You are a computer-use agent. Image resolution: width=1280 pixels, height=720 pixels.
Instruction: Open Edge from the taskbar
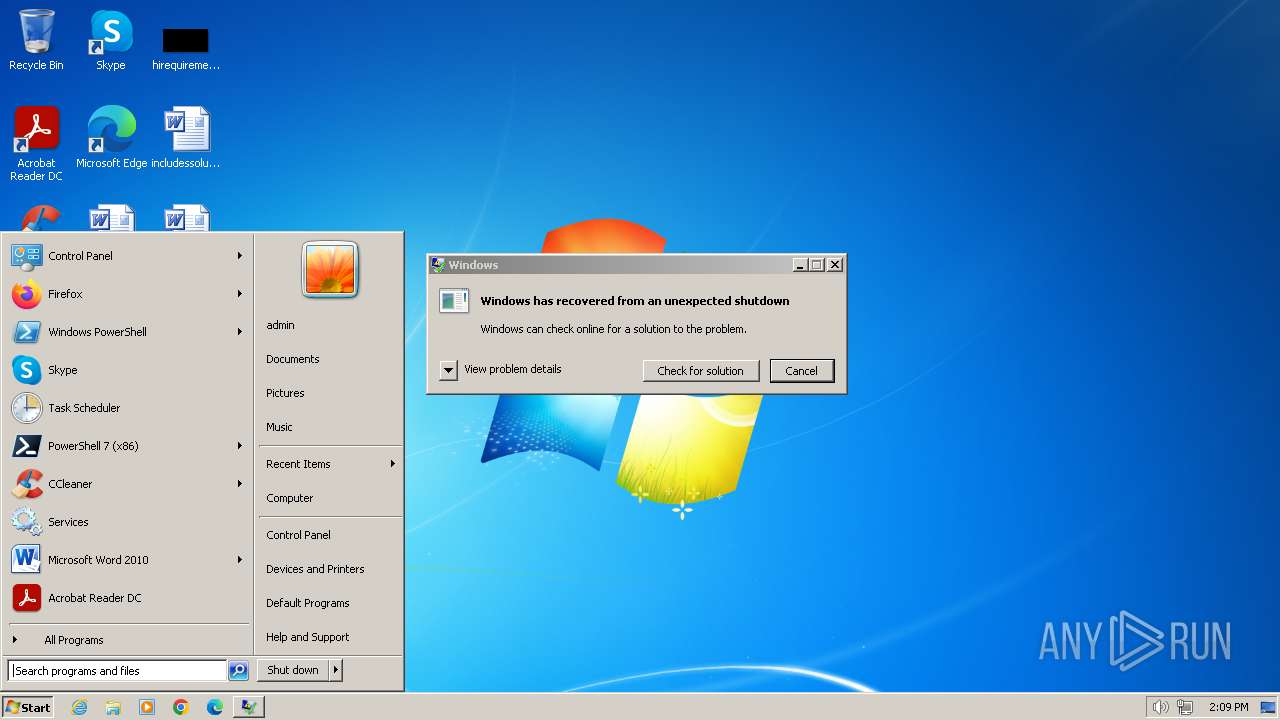pos(215,707)
